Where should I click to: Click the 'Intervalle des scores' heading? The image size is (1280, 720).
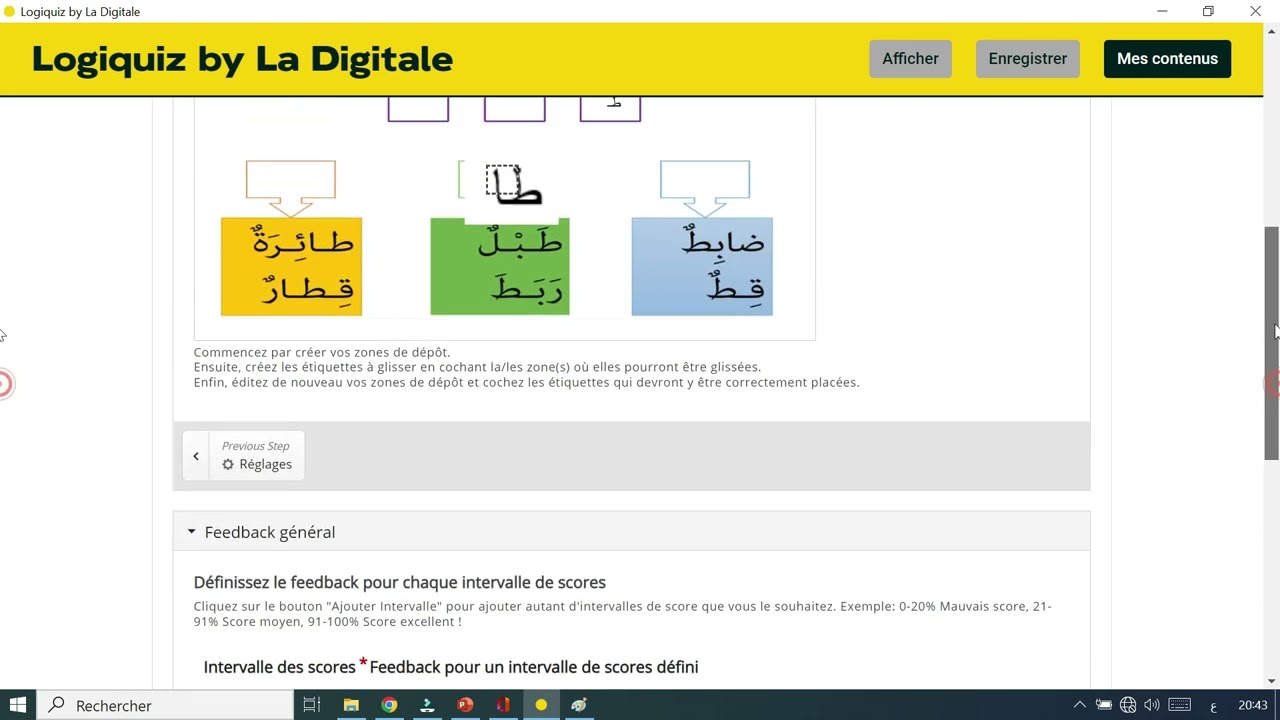point(280,667)
